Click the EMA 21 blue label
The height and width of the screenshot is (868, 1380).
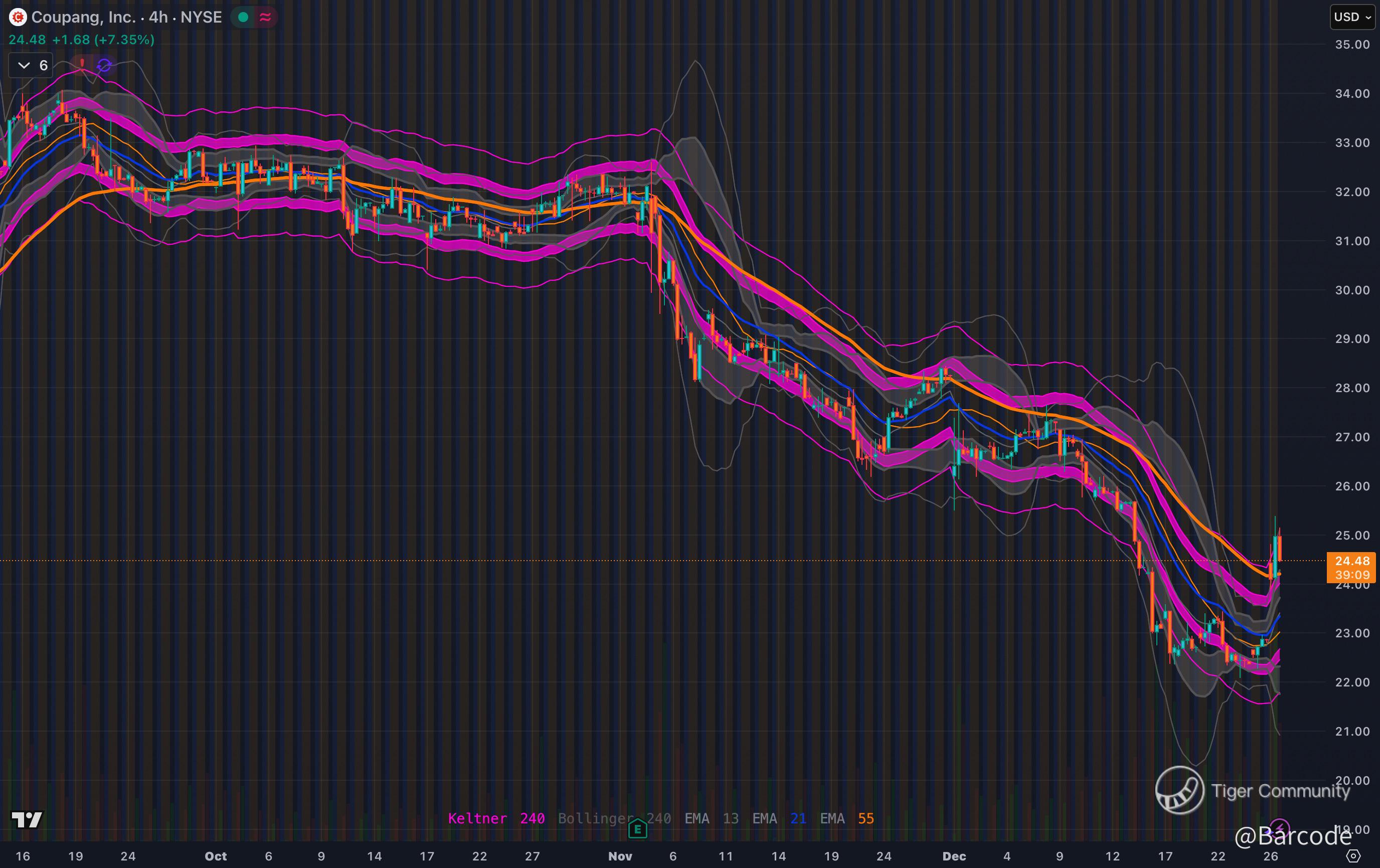coord(779,818)
